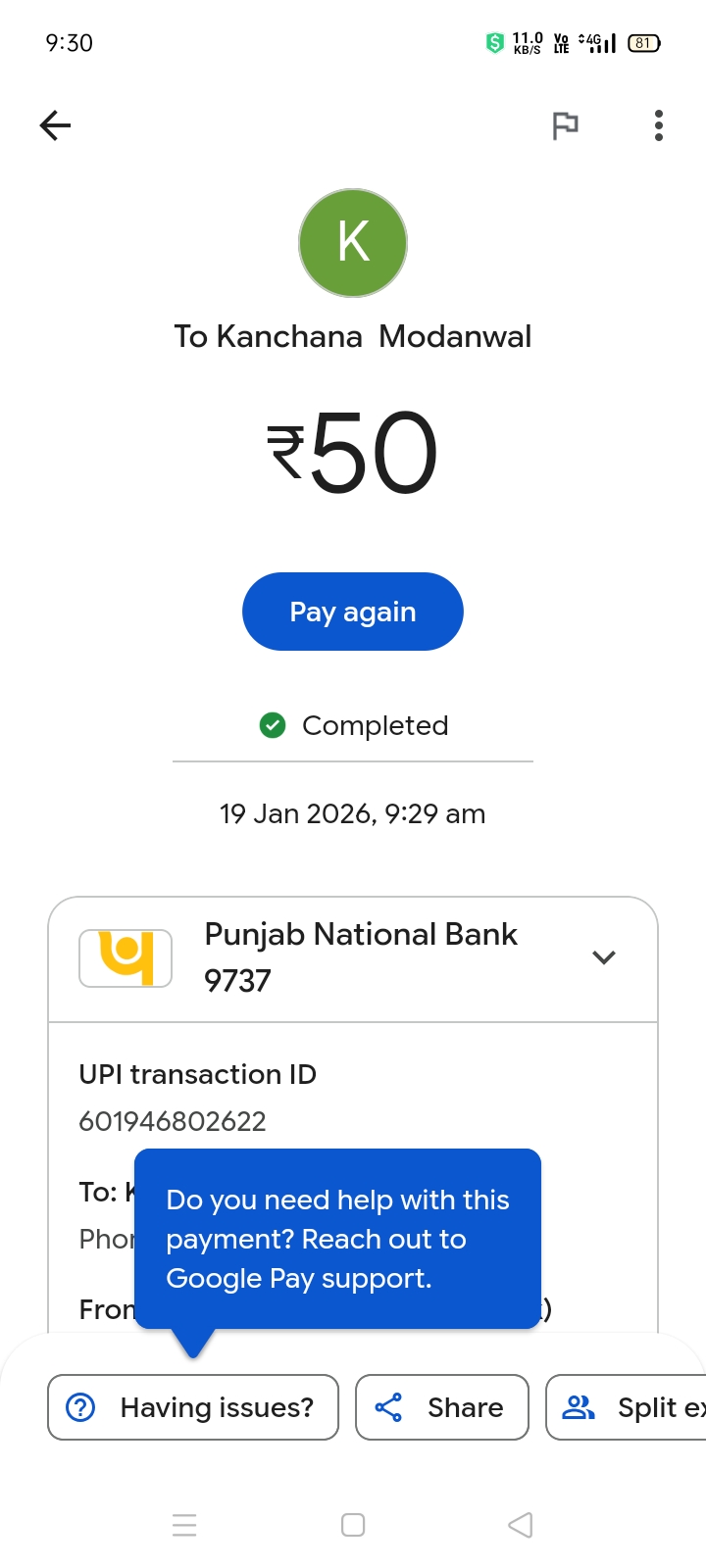Tap the green Completed checkmark icon
Screen dimensions: 706x1568
(273, 725)
